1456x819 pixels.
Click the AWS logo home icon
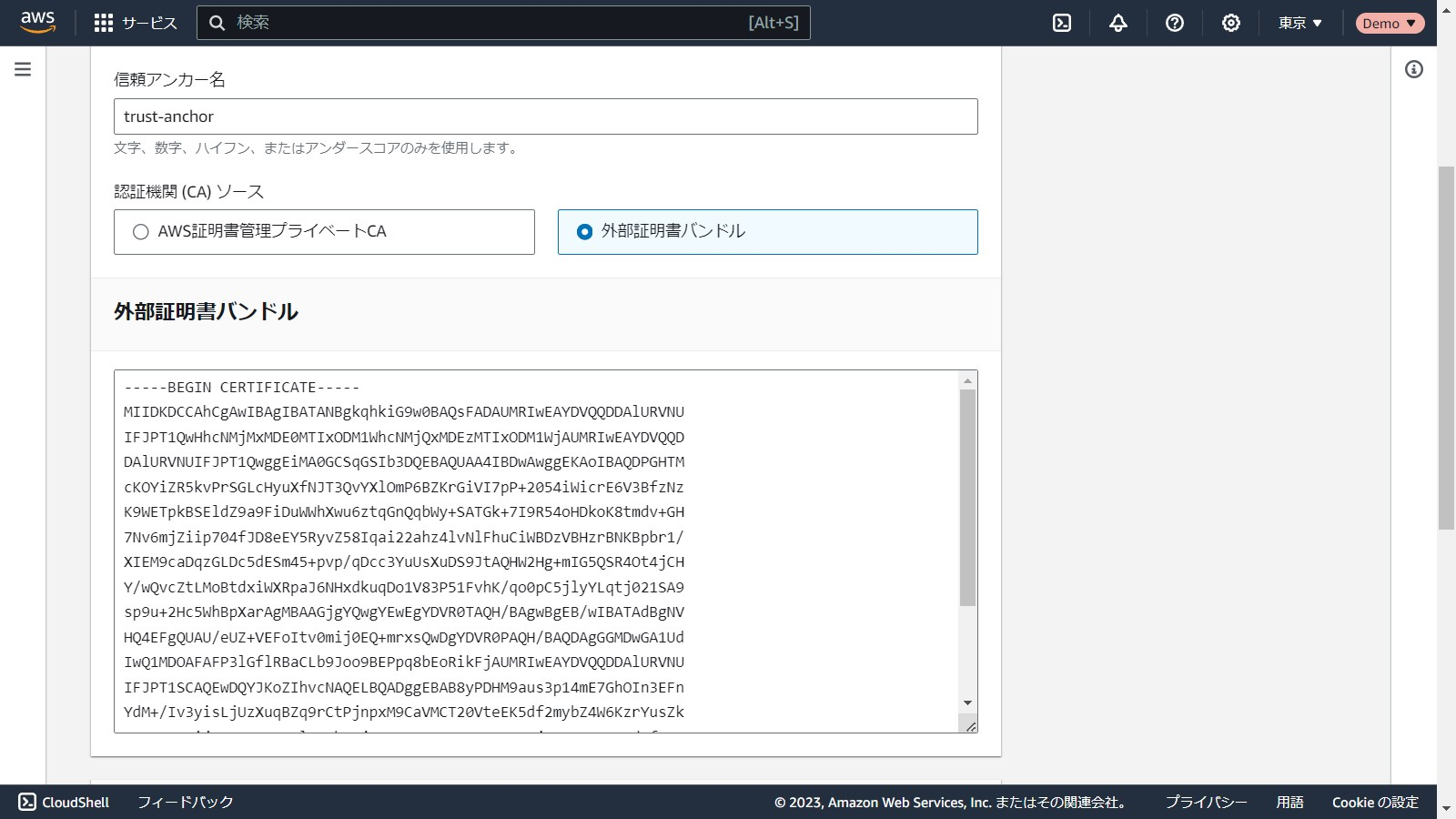[x=38, y=22]
